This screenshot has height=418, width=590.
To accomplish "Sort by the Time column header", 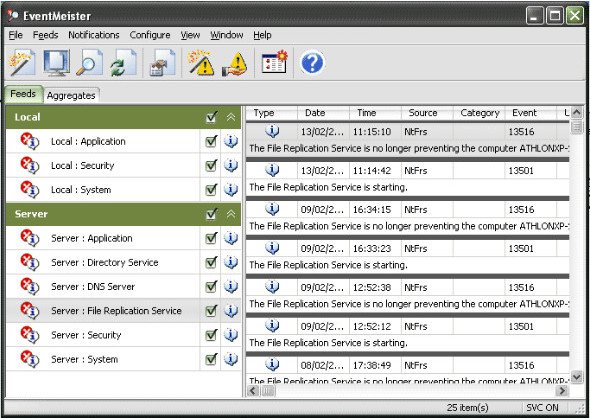I will 375,113.
